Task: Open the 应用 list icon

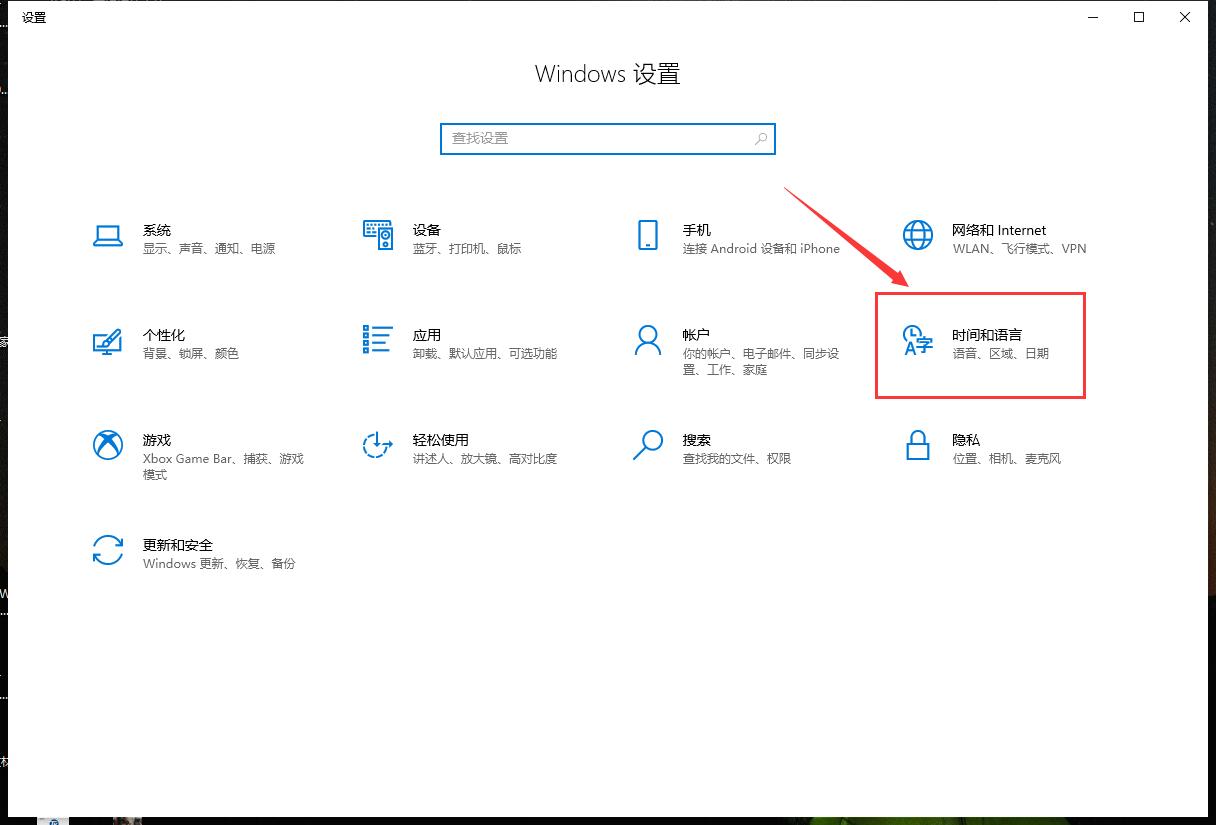Action: coord(378,340)
